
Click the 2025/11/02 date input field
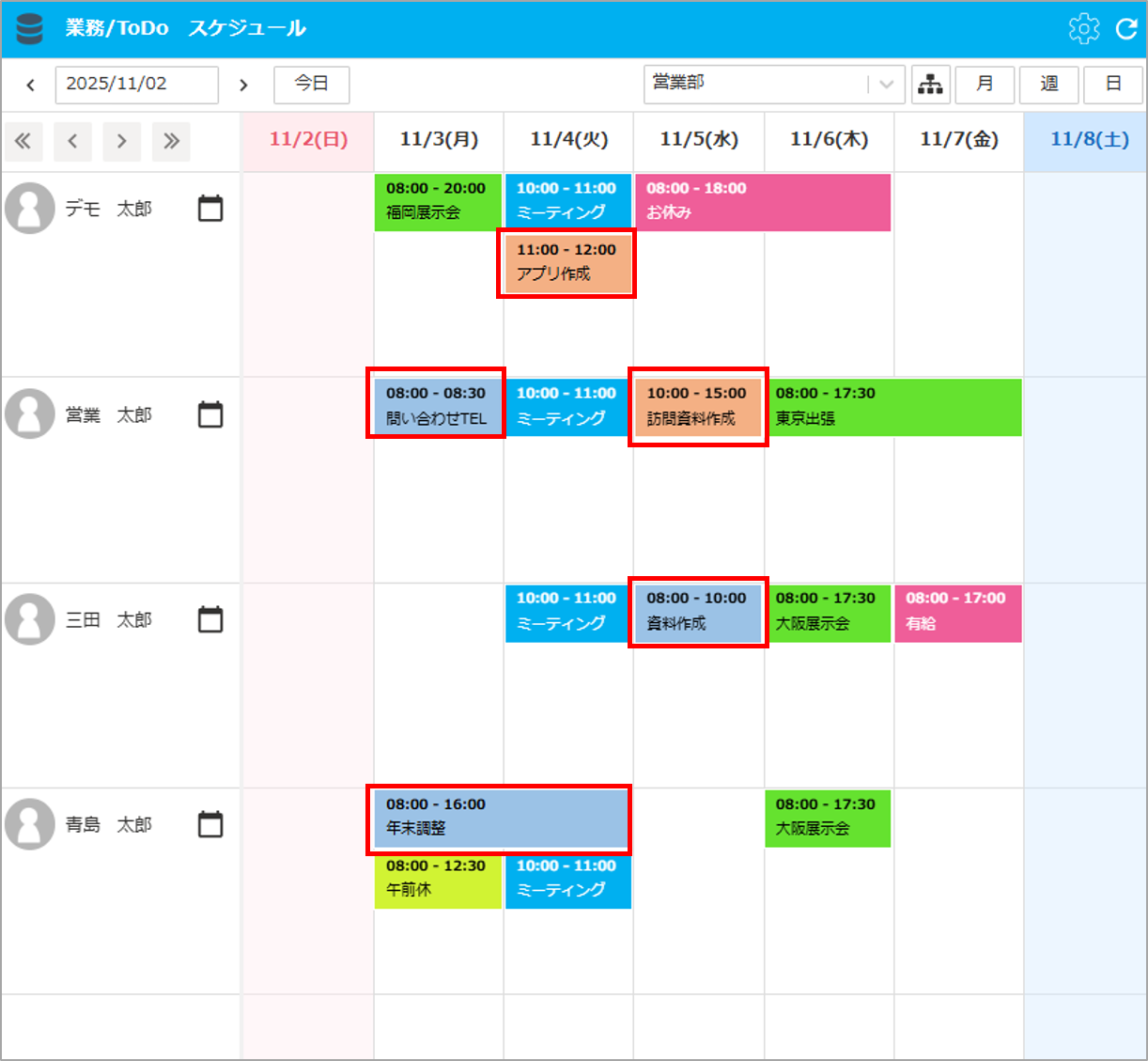(x=137, y=85)
